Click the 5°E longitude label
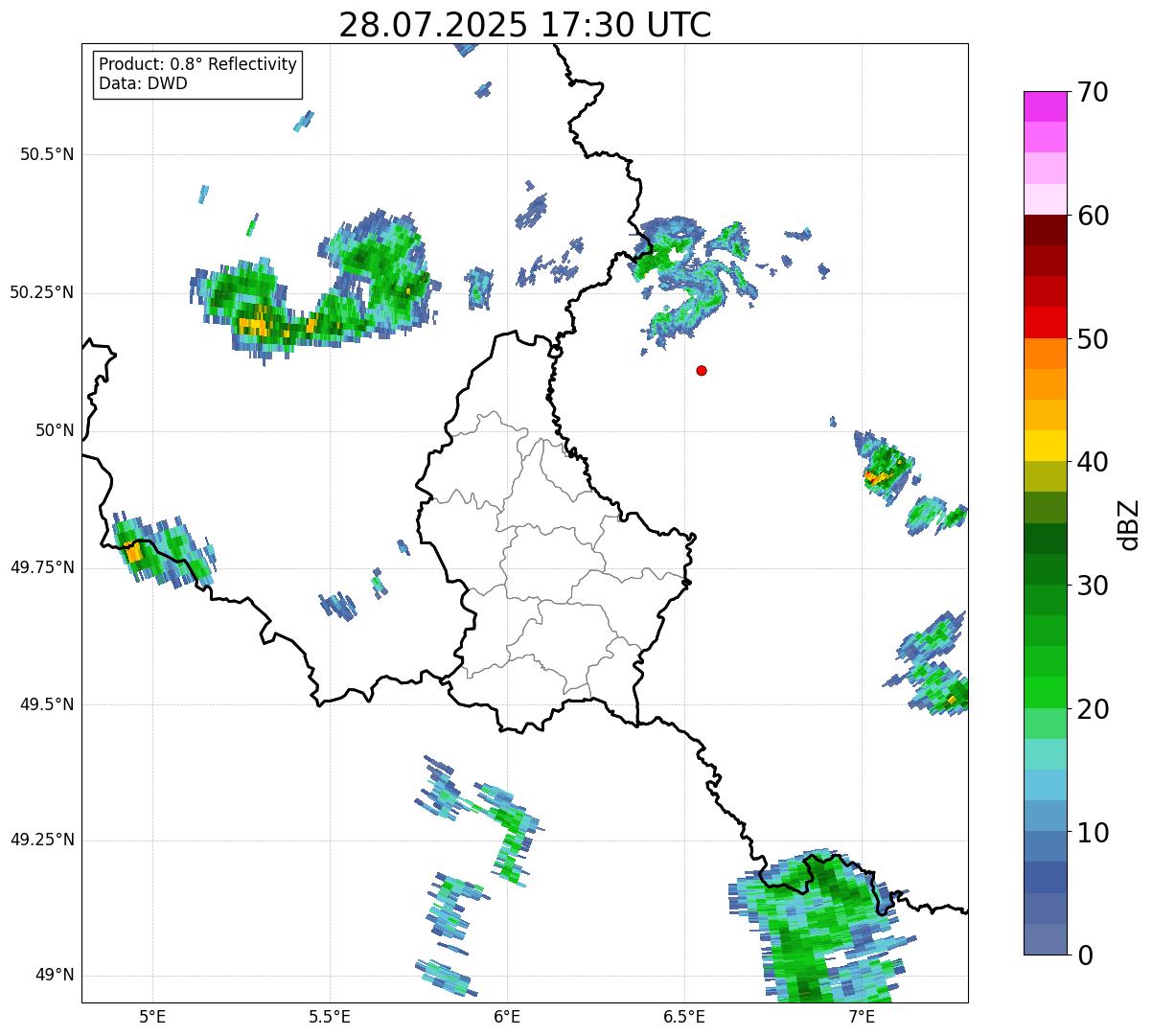Screen dimensions: 1152x1036 [152, 1017]
